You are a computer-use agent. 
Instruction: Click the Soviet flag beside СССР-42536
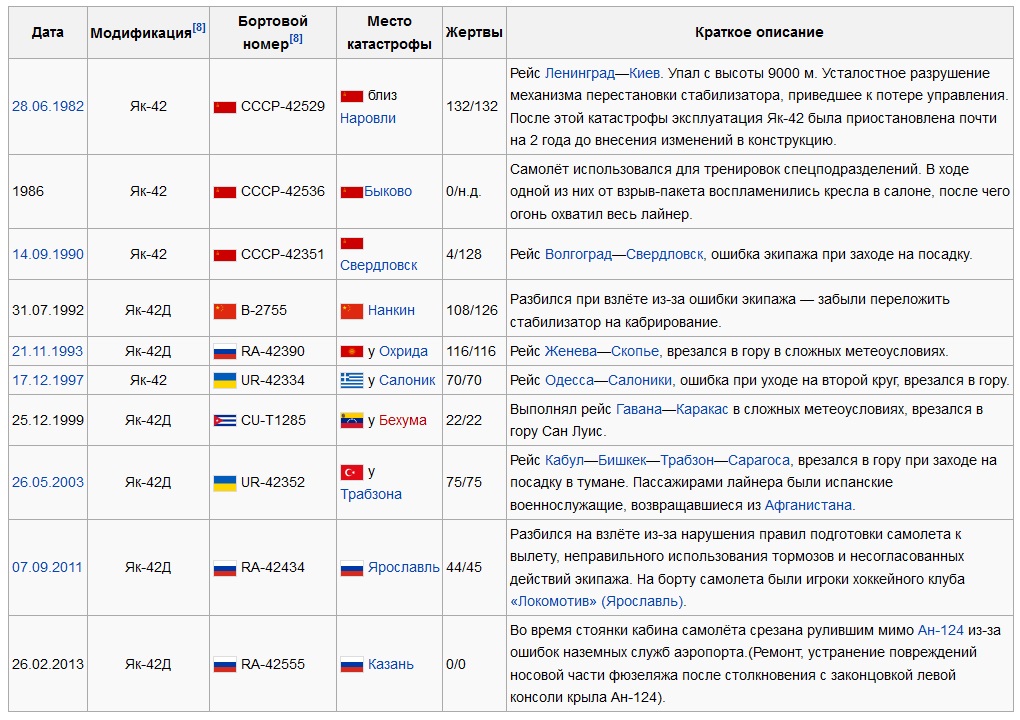(224, 191)
